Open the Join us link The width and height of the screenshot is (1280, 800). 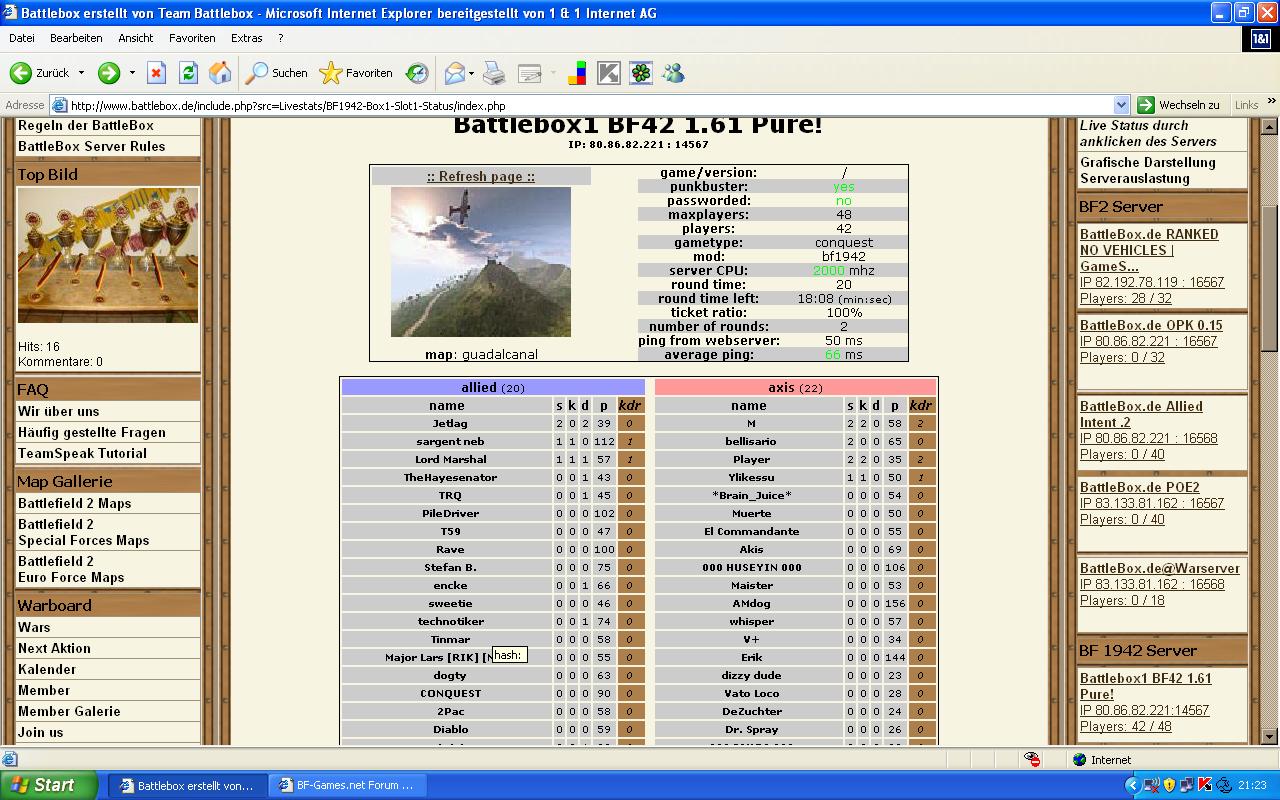[40, 732]
